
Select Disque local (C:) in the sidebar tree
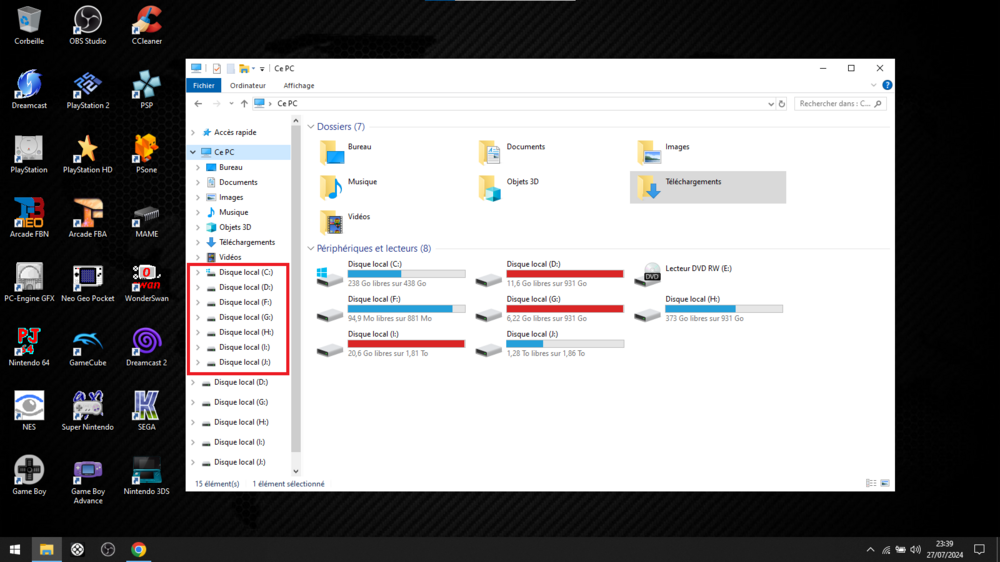[245, 272]
